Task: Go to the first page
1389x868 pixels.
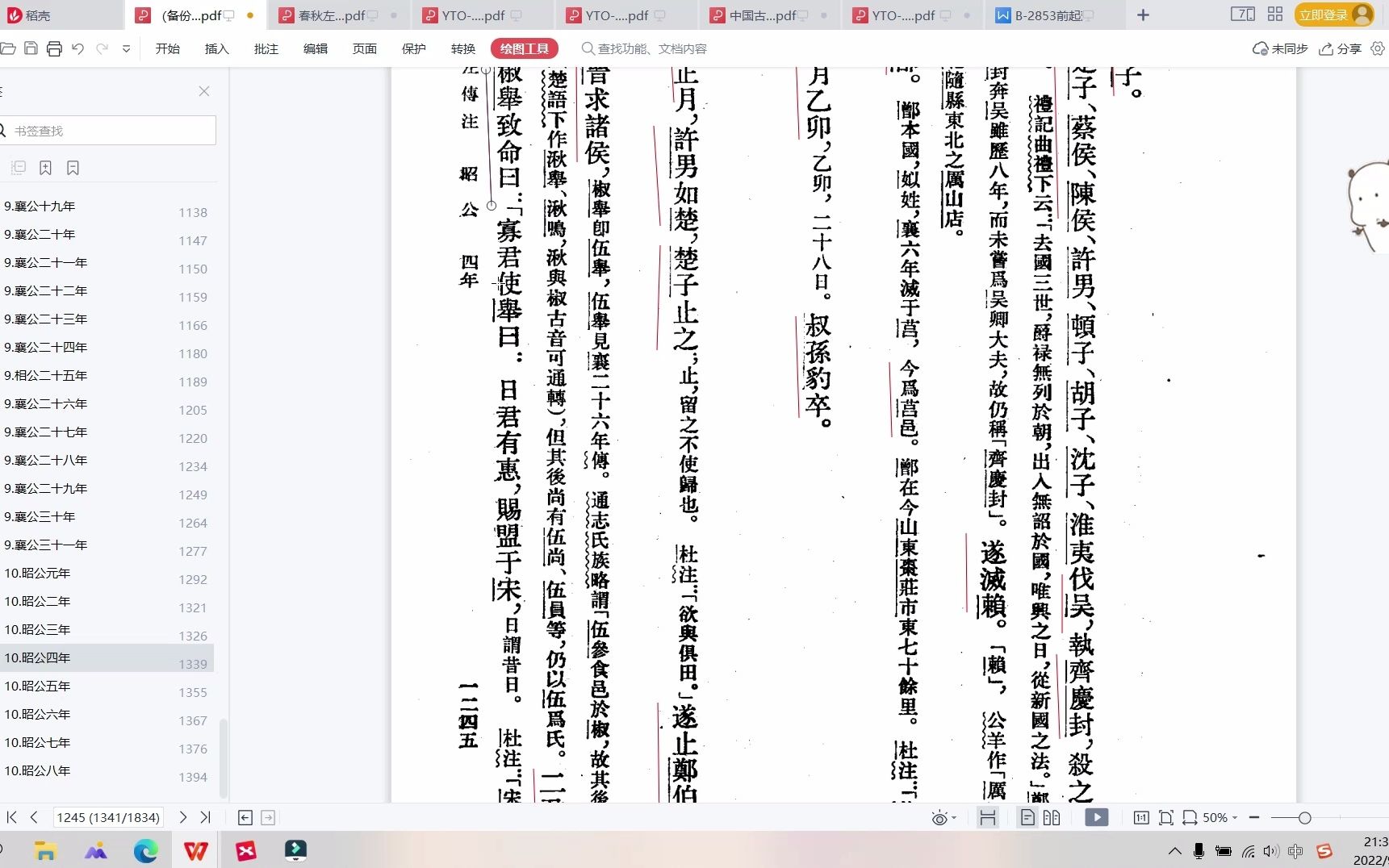Action: 11,817
